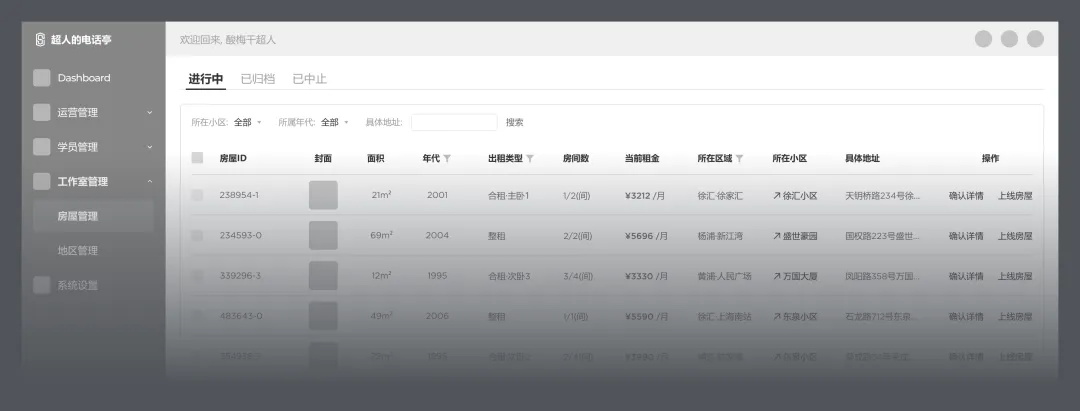
Task: Click the Dashboard sidebar icon
Action: (41, 78)
